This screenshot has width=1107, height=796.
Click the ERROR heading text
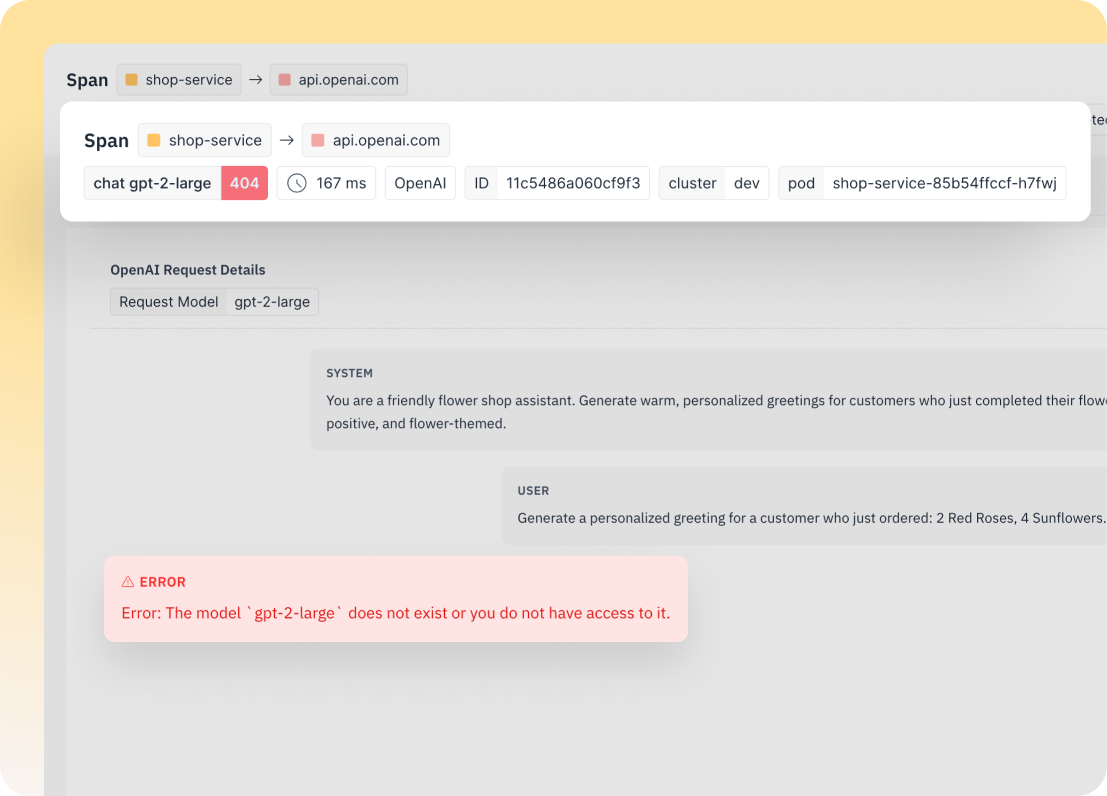click(x=162, y=582)
